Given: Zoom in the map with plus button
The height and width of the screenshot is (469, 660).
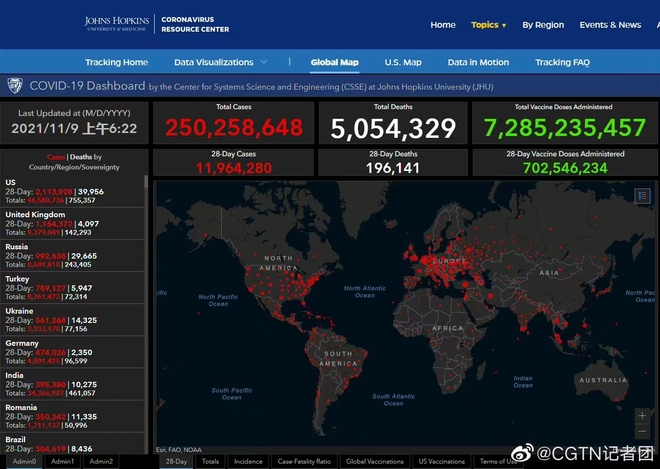Looking at the screenshot, I should coord(642,416).
